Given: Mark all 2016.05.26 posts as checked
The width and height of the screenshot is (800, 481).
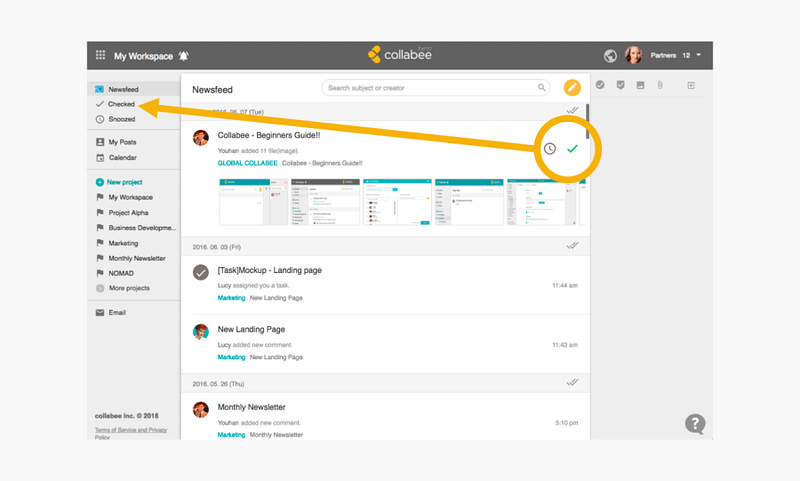Looking at the screenshot, I should point(572,383).
